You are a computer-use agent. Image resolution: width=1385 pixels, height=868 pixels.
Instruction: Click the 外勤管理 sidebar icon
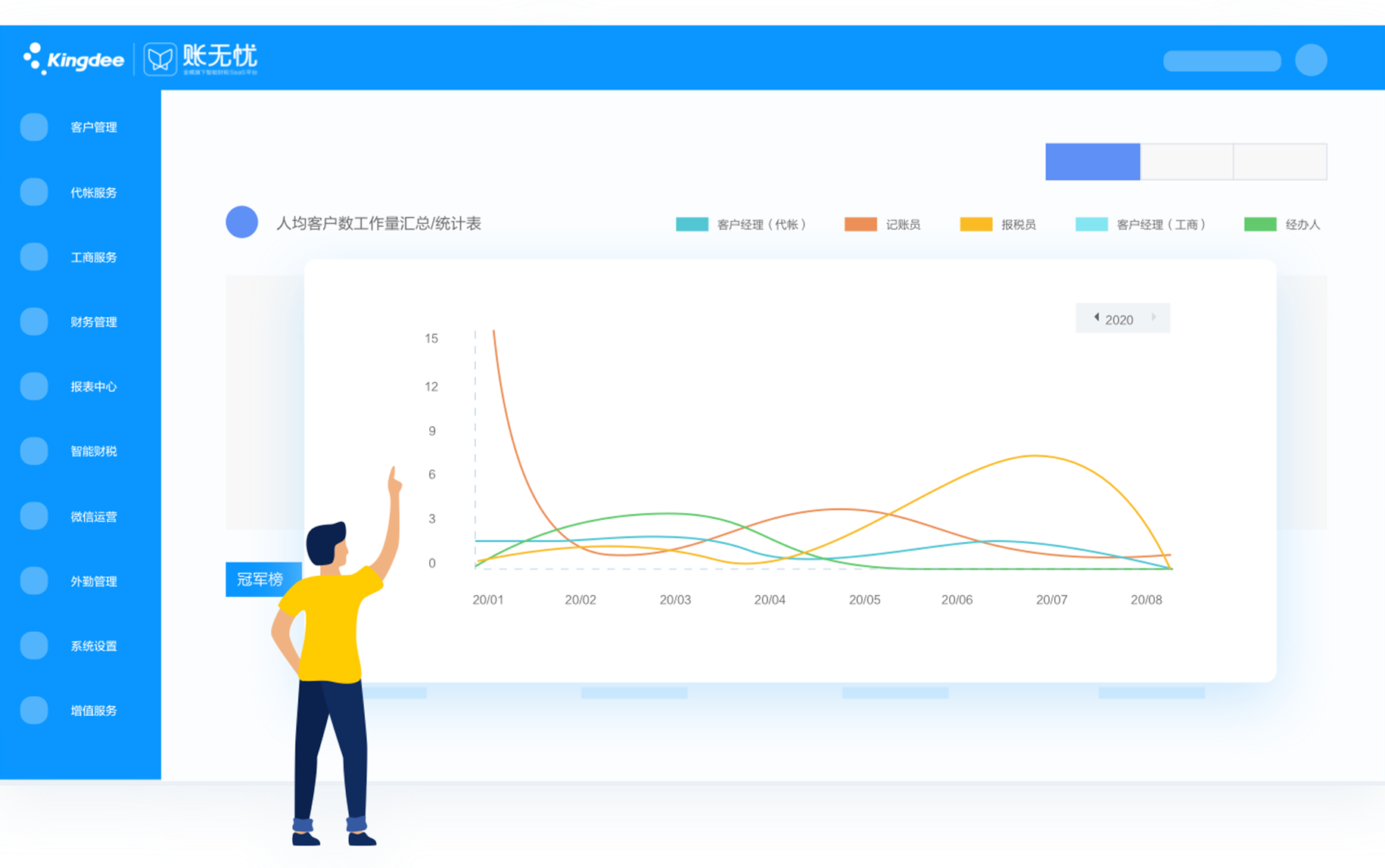[34, 581]
